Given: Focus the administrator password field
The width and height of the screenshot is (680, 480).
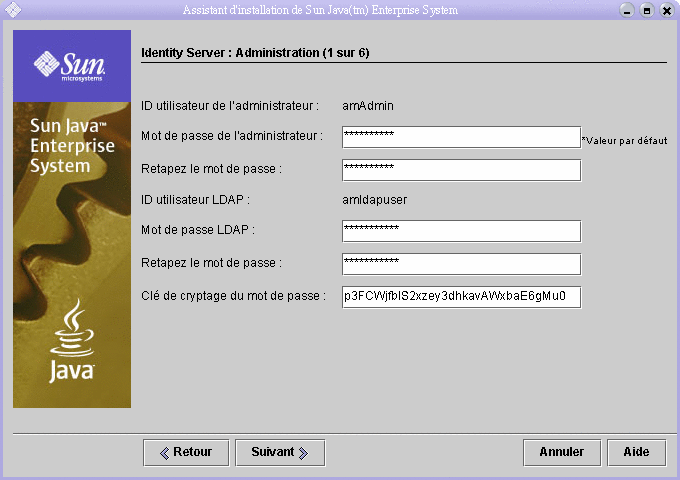Looking at the screenshot, I should pos(461,137).
